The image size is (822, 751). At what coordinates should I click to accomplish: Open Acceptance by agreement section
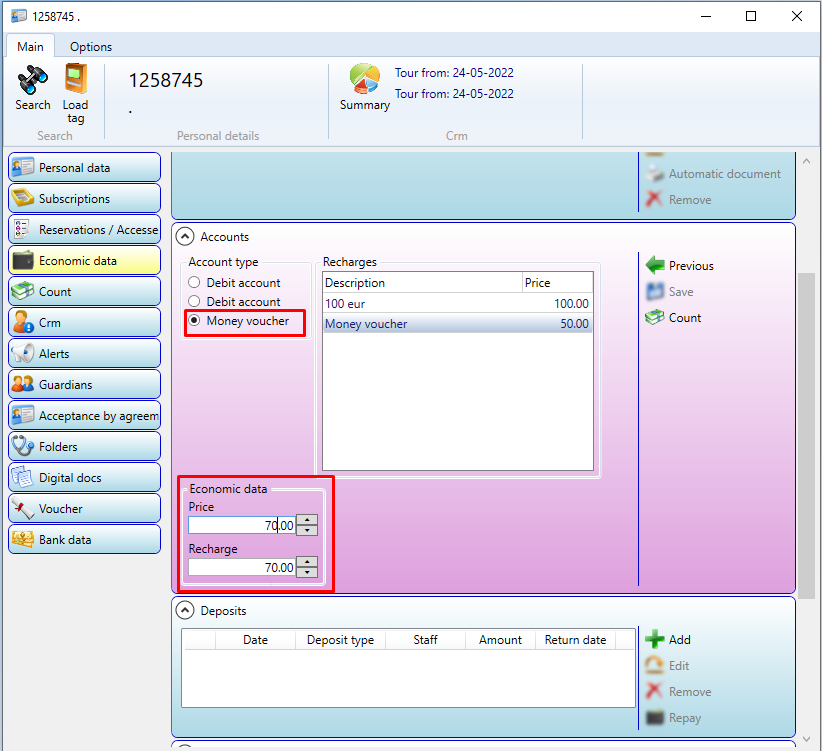84,415
